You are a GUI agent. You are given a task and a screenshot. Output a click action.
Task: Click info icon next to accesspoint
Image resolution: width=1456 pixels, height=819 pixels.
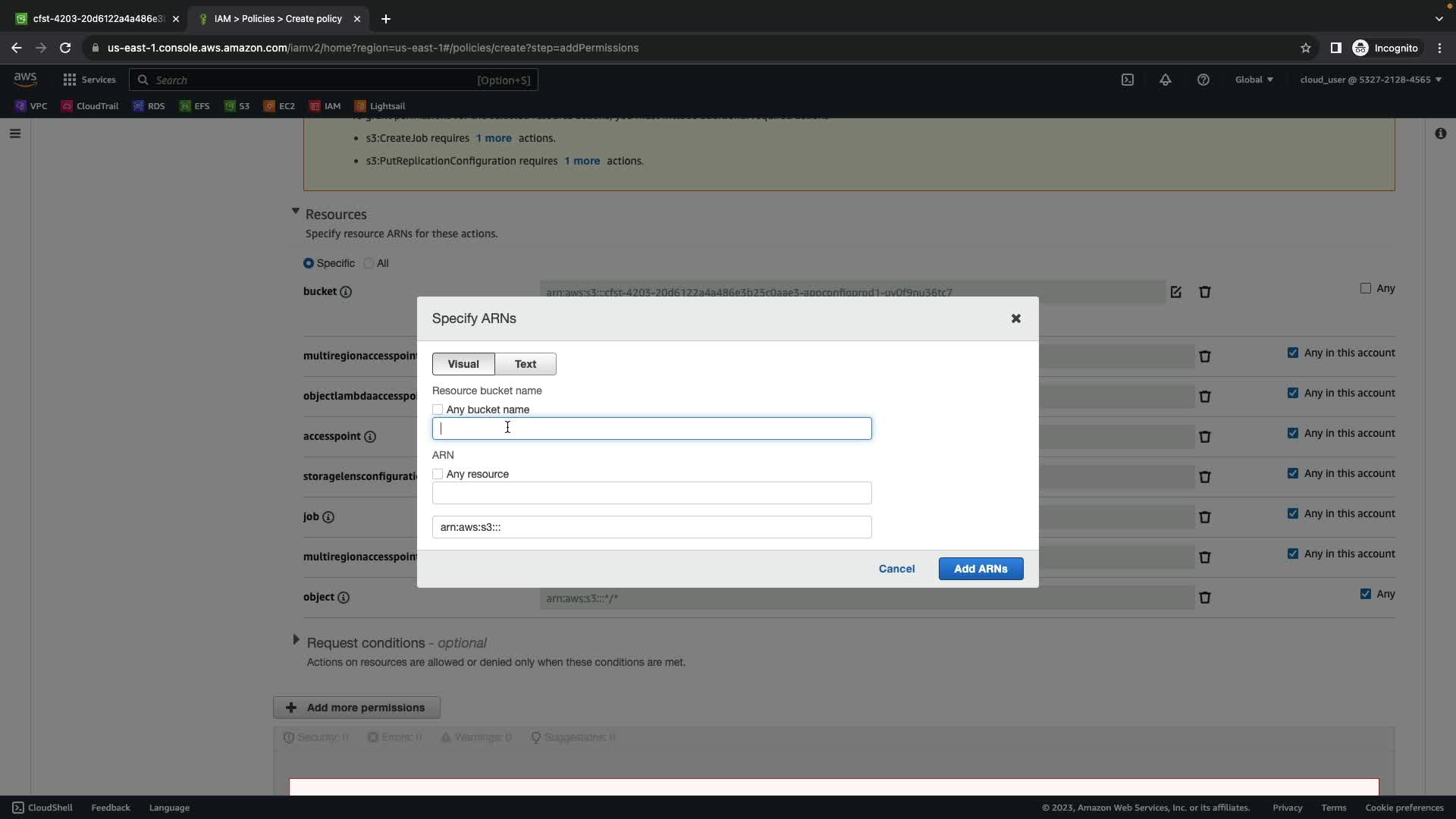[x=370, y=437]
